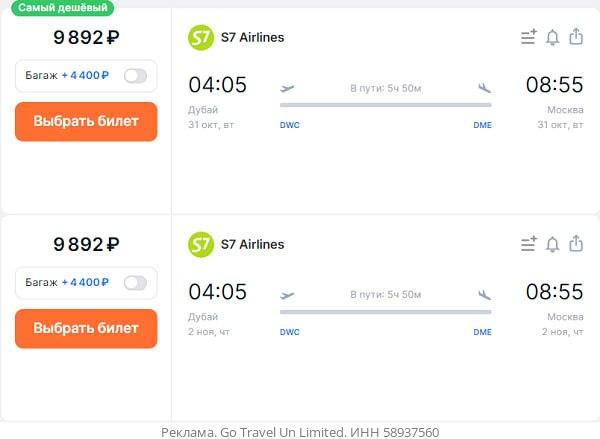600x439 pixels.
Task: Click the add-to-compare icon on the first ticket
Action: pyautogui.click(x=529, y=38)
